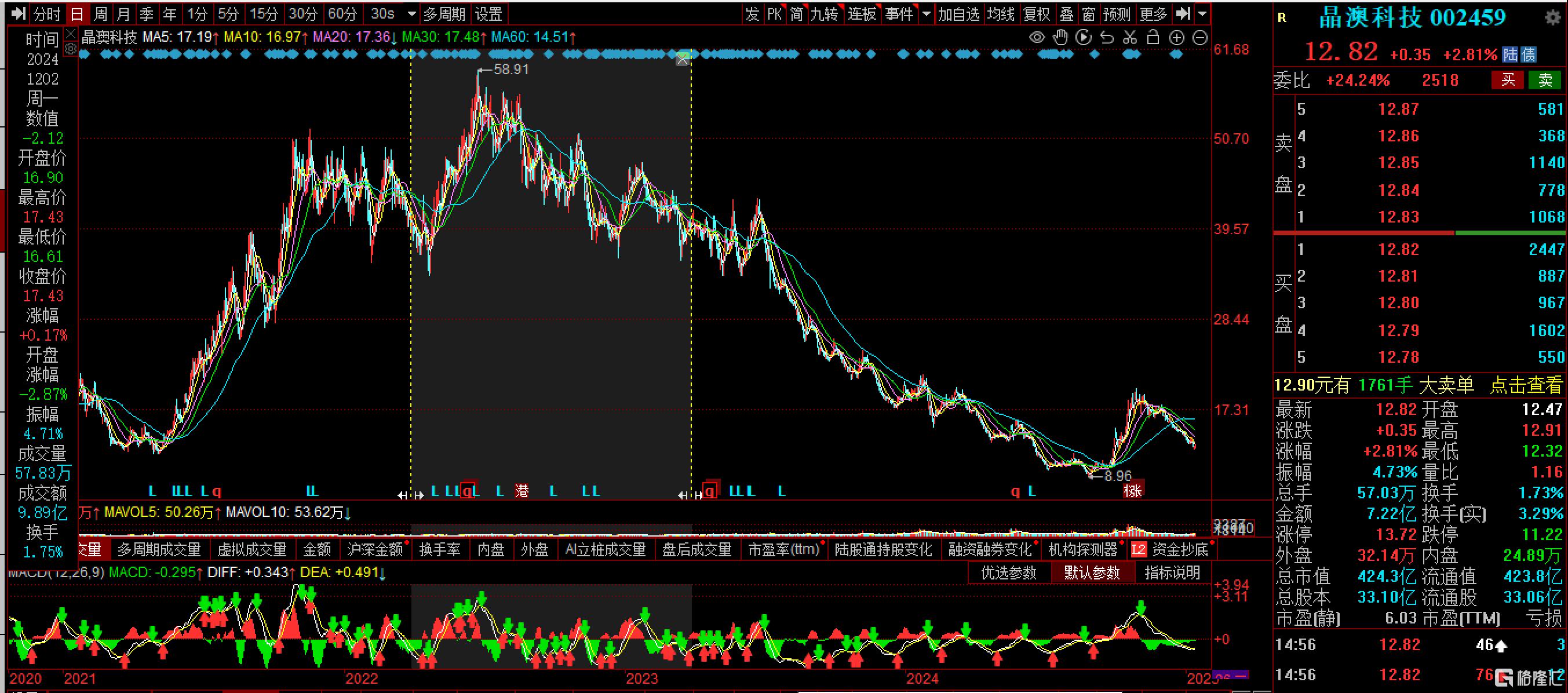Click the Gelonghui logo at the bottom right
The height and width of the screenshot is (693, 1568).
point(1529,677)
